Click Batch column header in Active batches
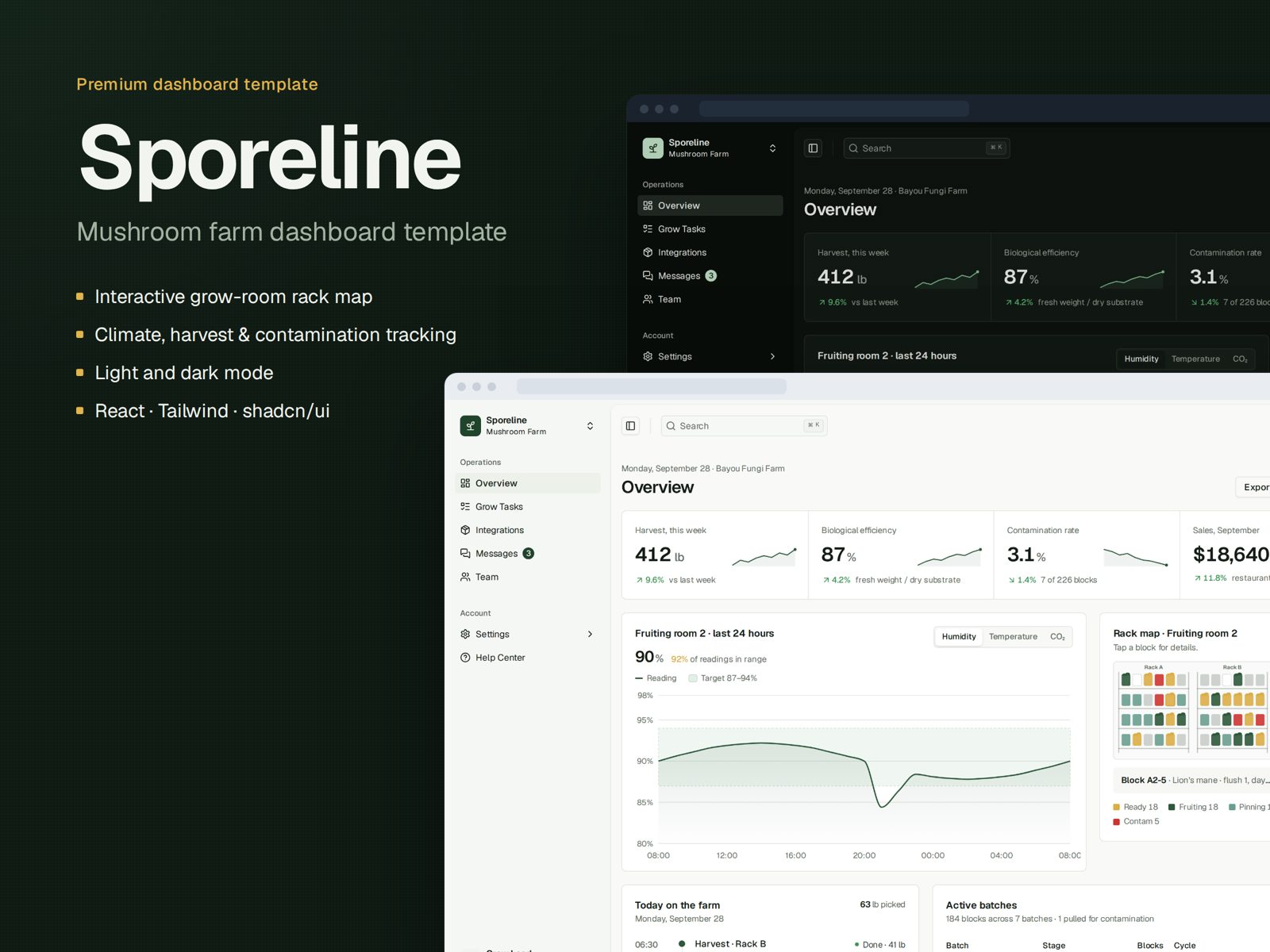Screen dimensions: 1270x952 [x=957, y=946]
